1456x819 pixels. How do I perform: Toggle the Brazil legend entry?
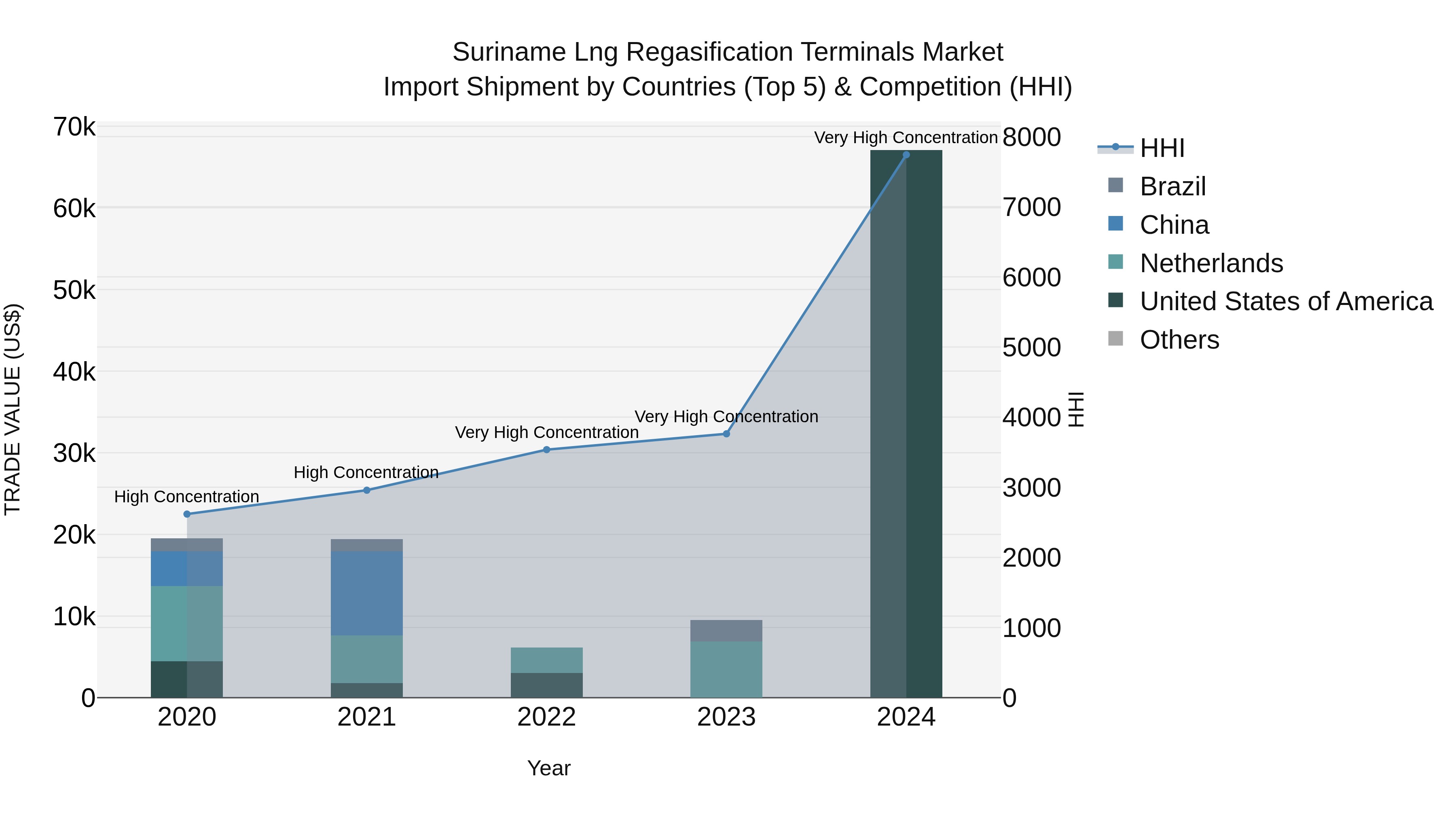coord(1157,186)
